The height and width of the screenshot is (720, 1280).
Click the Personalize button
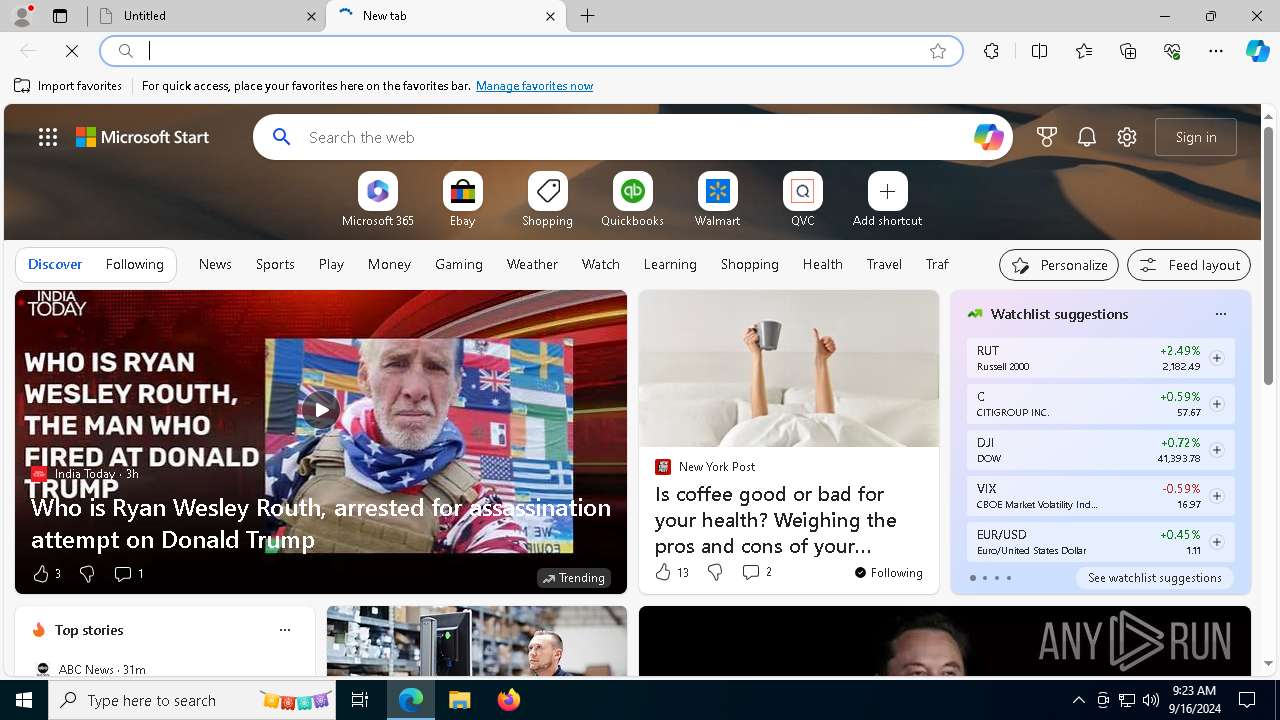[1059, 265]
